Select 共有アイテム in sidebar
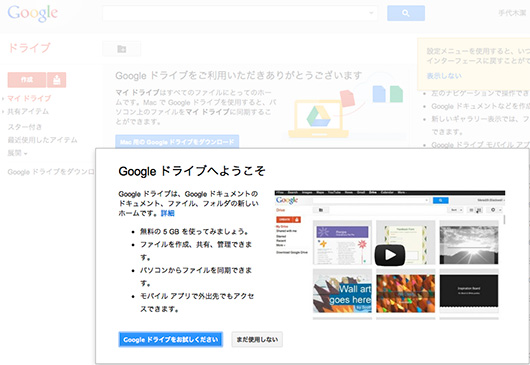This screenshot has width=530, height=365. (28, 111)
